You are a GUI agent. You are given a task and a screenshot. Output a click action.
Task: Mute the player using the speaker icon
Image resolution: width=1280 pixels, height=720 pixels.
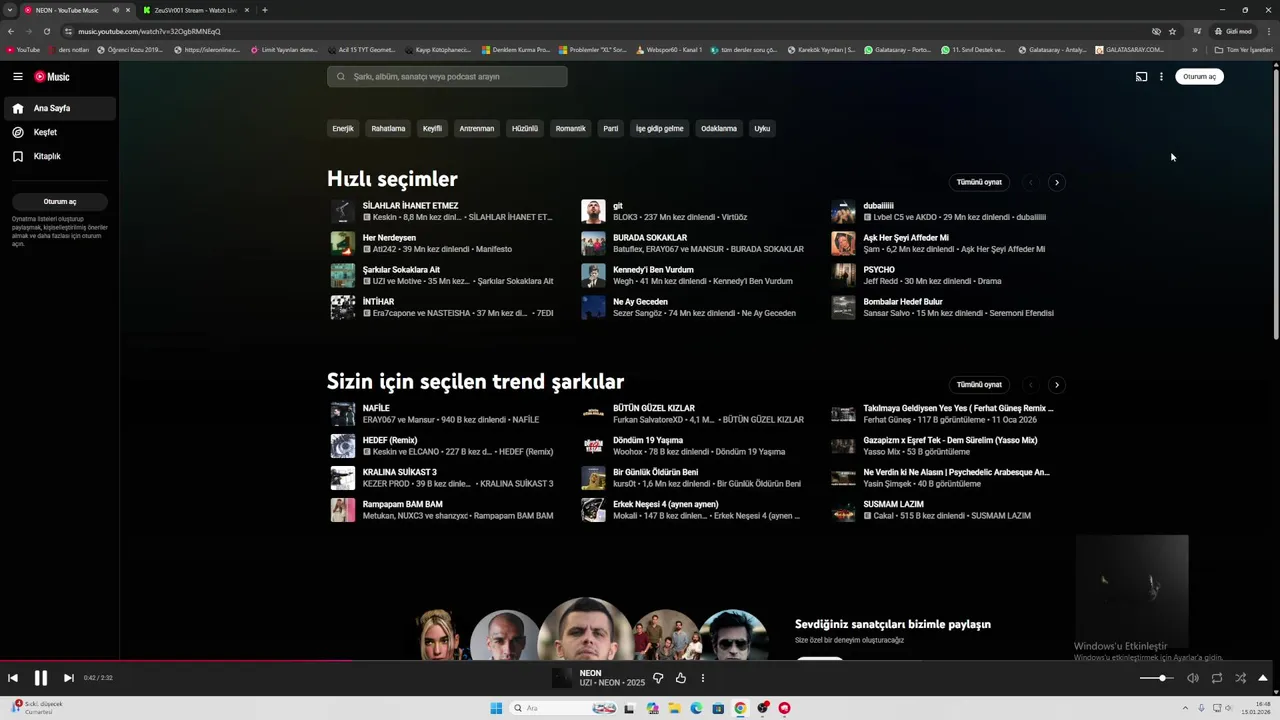(1192, 678)
